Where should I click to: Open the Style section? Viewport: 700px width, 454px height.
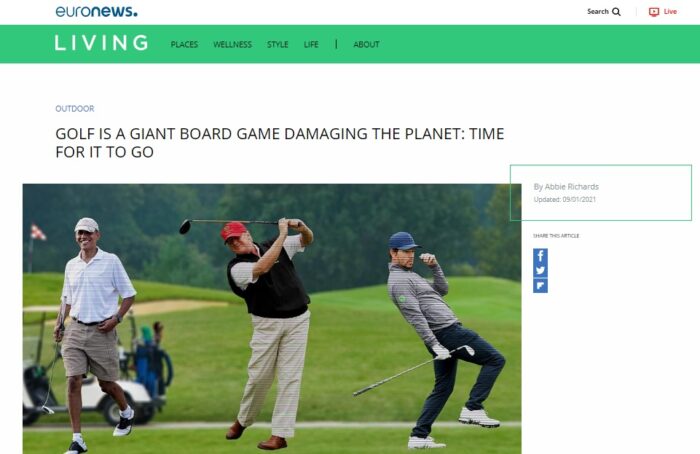coord(277,45)
